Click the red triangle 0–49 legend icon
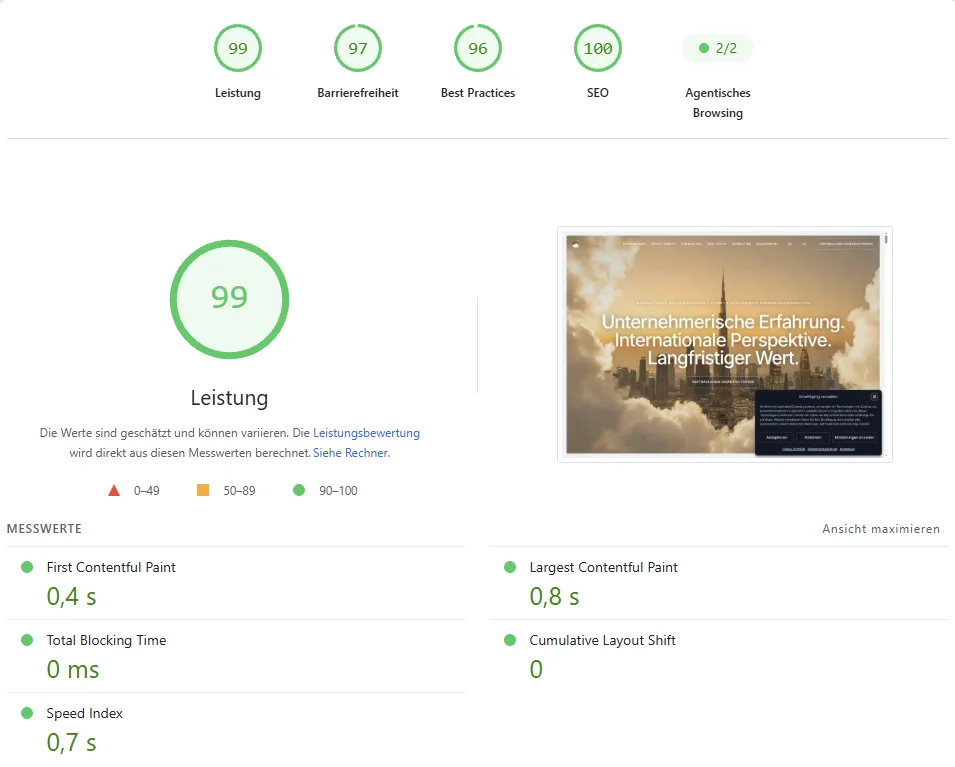This screenshot has width=955, height=767. point(114,490)
